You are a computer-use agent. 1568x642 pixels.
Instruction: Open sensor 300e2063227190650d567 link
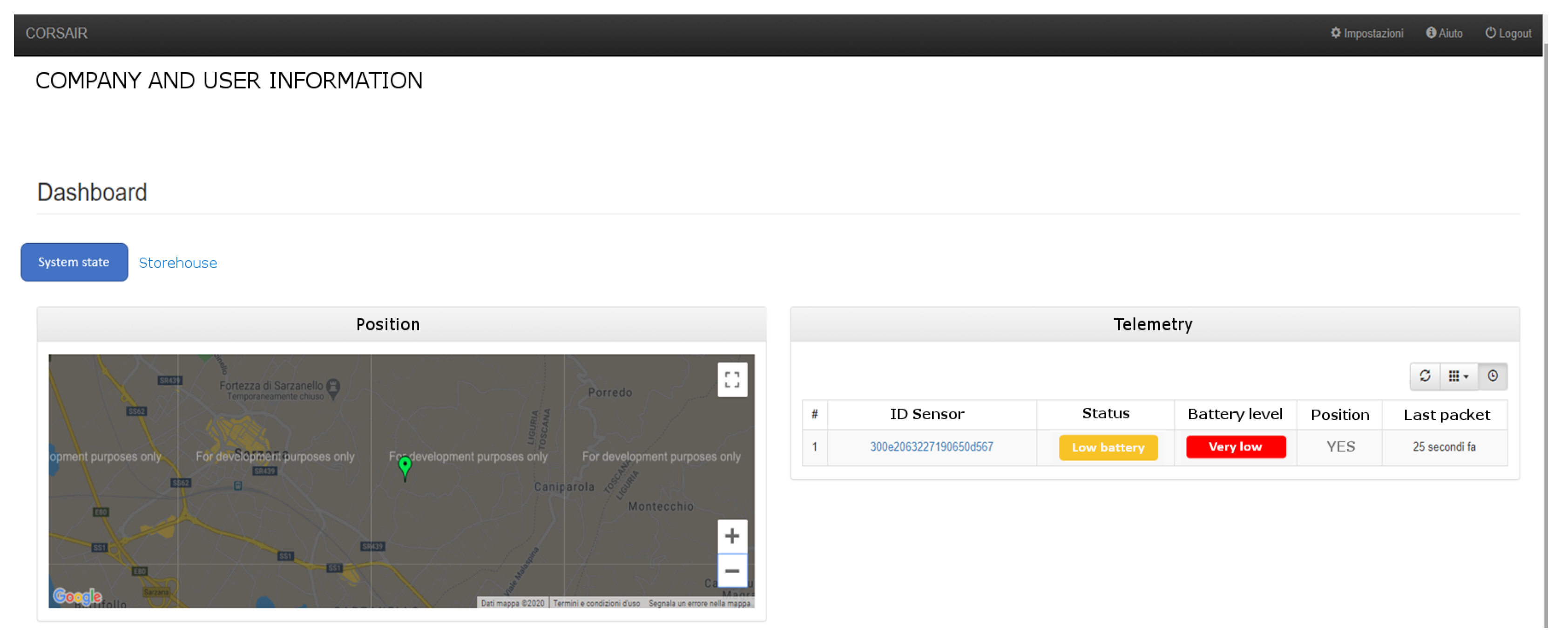931,446
